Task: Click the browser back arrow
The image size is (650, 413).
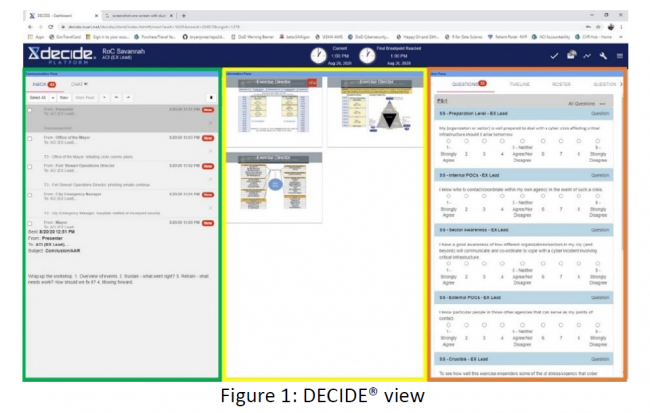Action: (30, 27)
